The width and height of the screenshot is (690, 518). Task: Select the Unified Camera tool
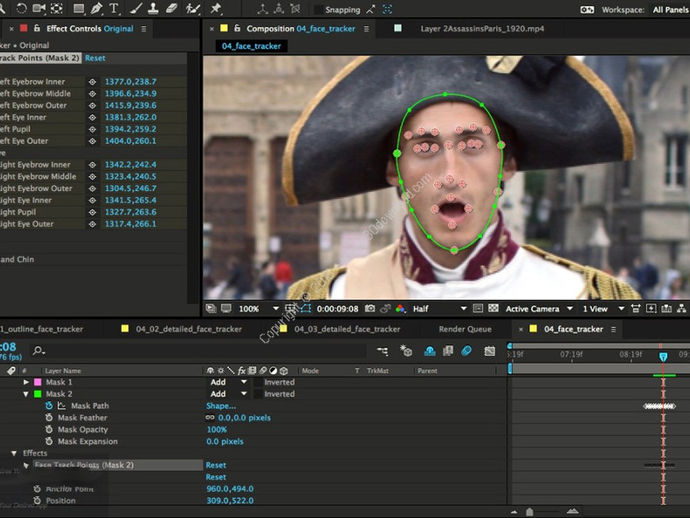pyautogui.click(x=39, y=8)
